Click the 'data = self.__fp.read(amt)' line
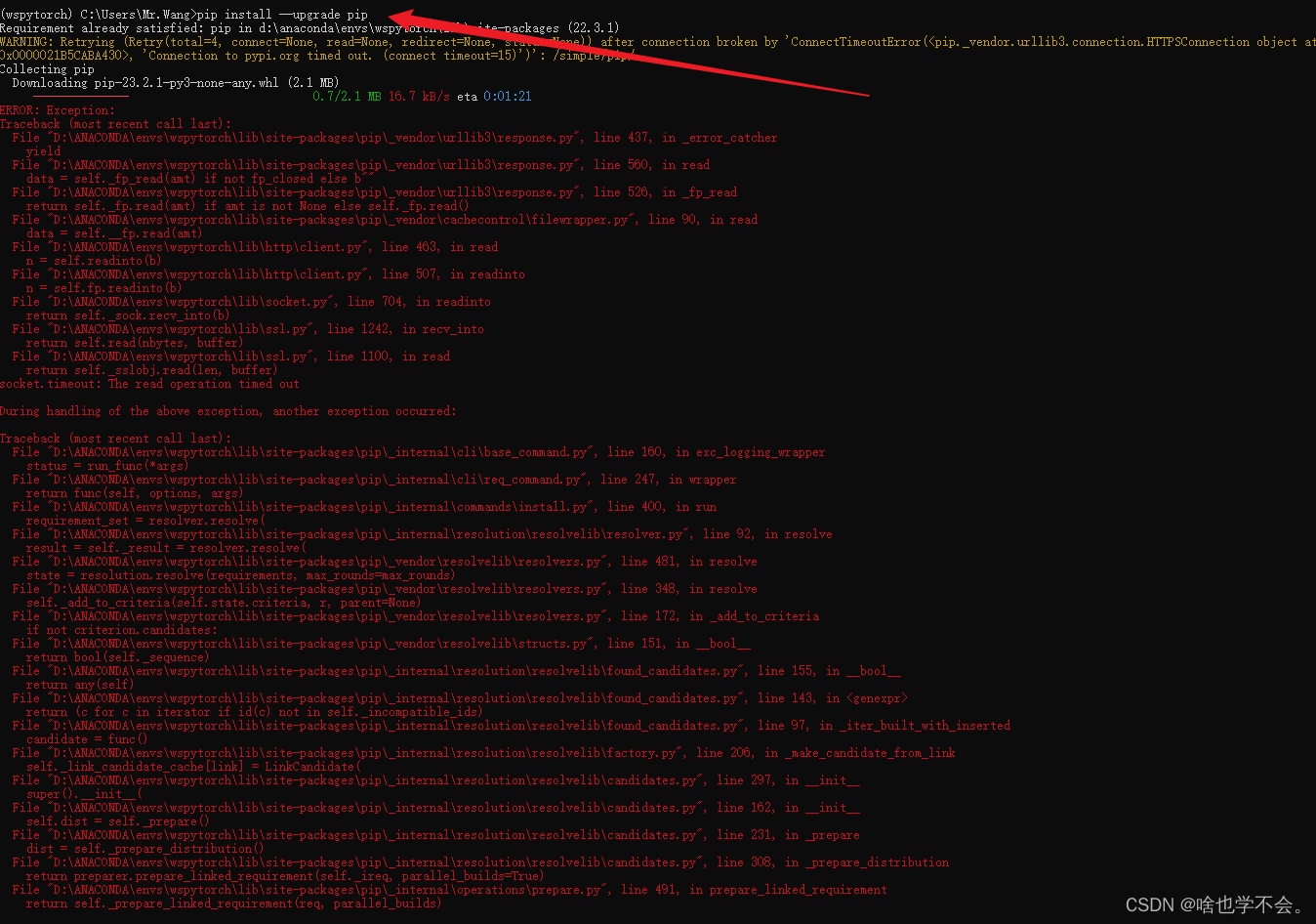This screenshot has width=1316, height=924. [x=114, y=233]
